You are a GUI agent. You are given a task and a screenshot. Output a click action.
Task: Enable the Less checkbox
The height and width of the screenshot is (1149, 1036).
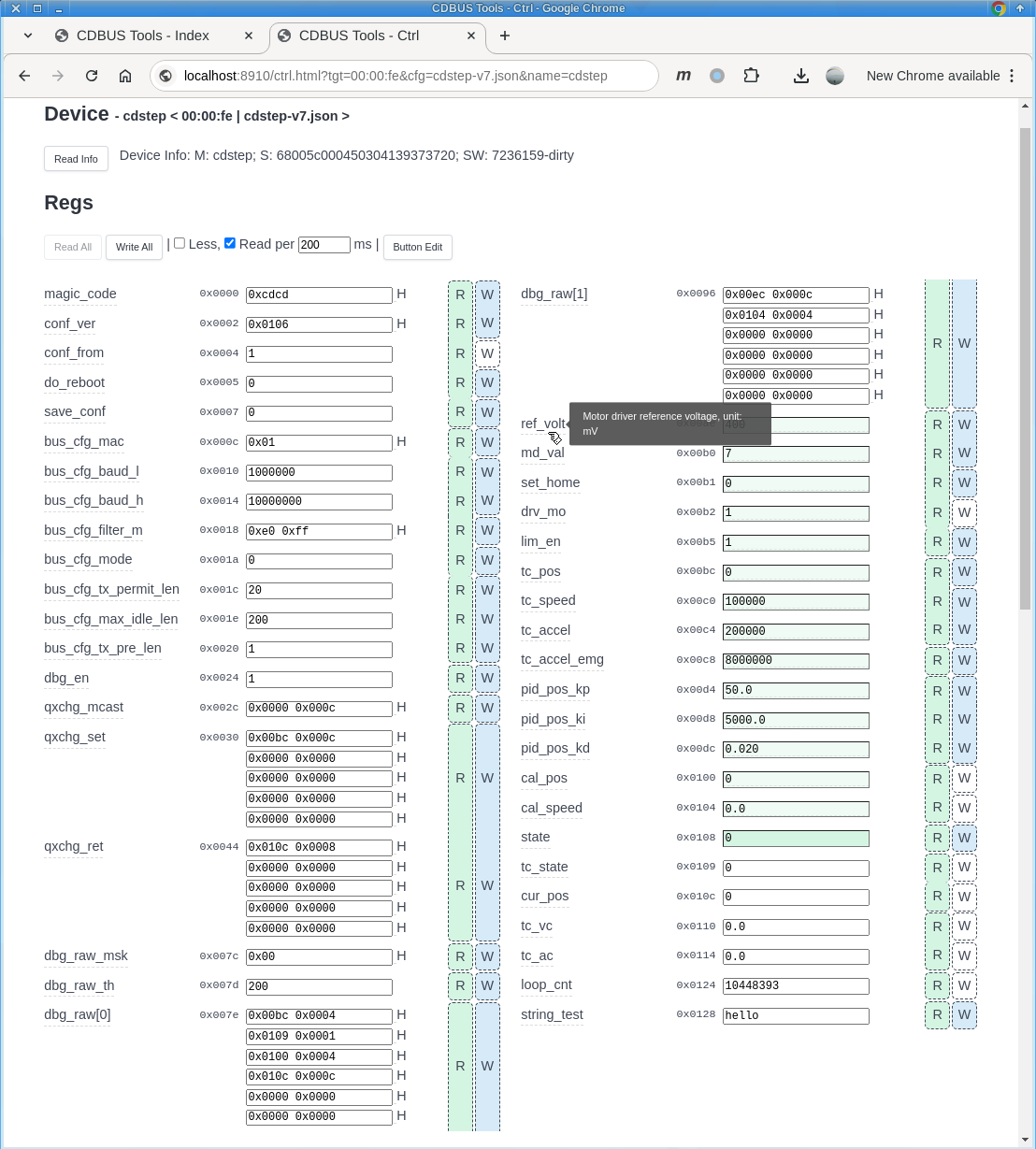[x=180, y=243]
